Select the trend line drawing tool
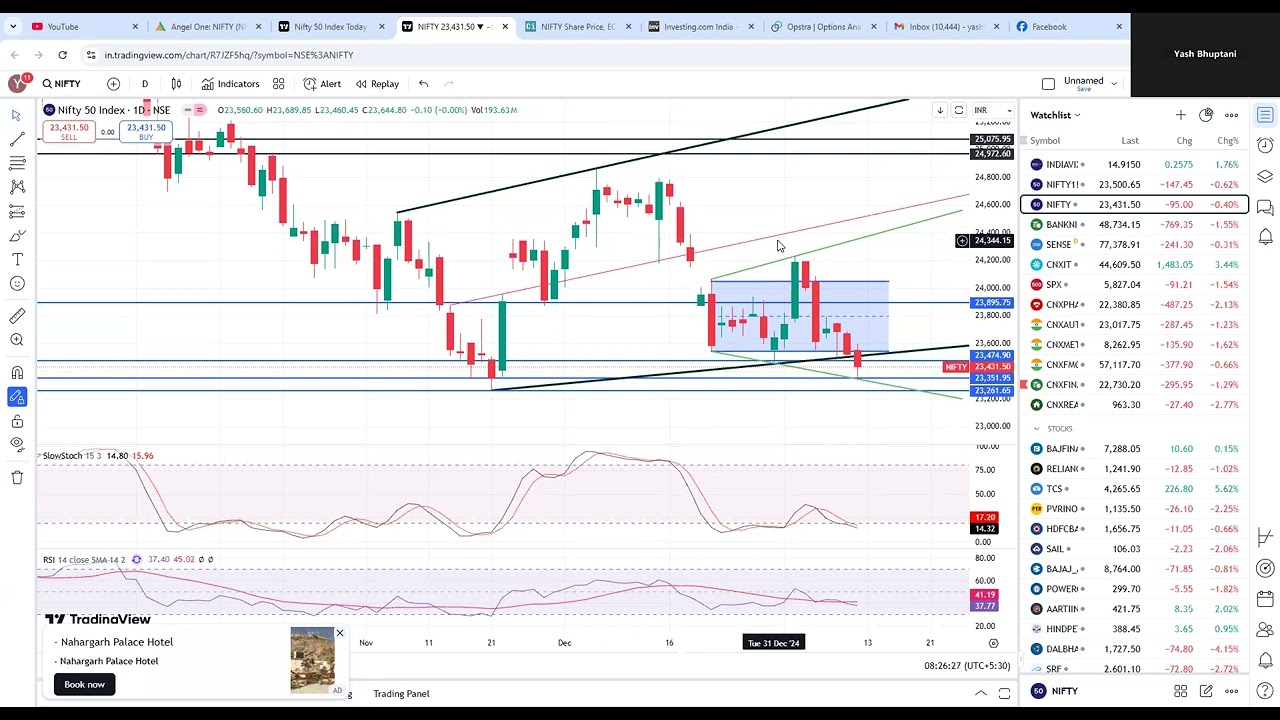Image resolution: width=1280 pixels, height=720 pixels. click(17, 140)
